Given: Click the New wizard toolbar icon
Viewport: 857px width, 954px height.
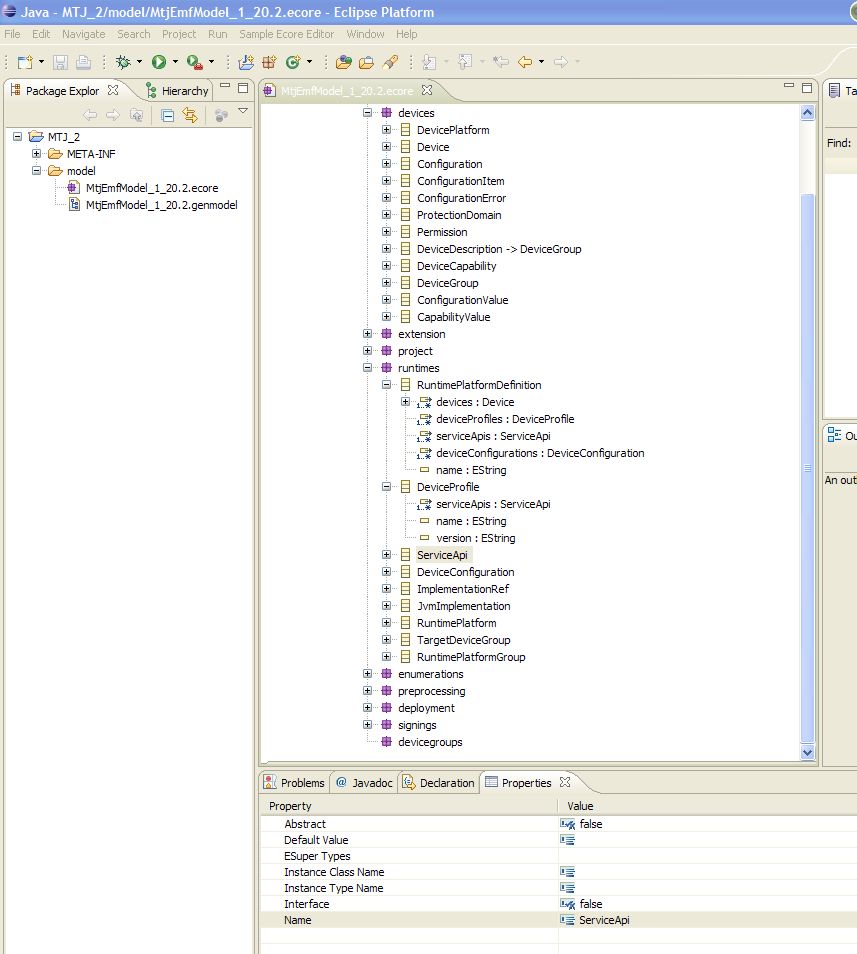Looking at the screenshot, I should 25,61.
